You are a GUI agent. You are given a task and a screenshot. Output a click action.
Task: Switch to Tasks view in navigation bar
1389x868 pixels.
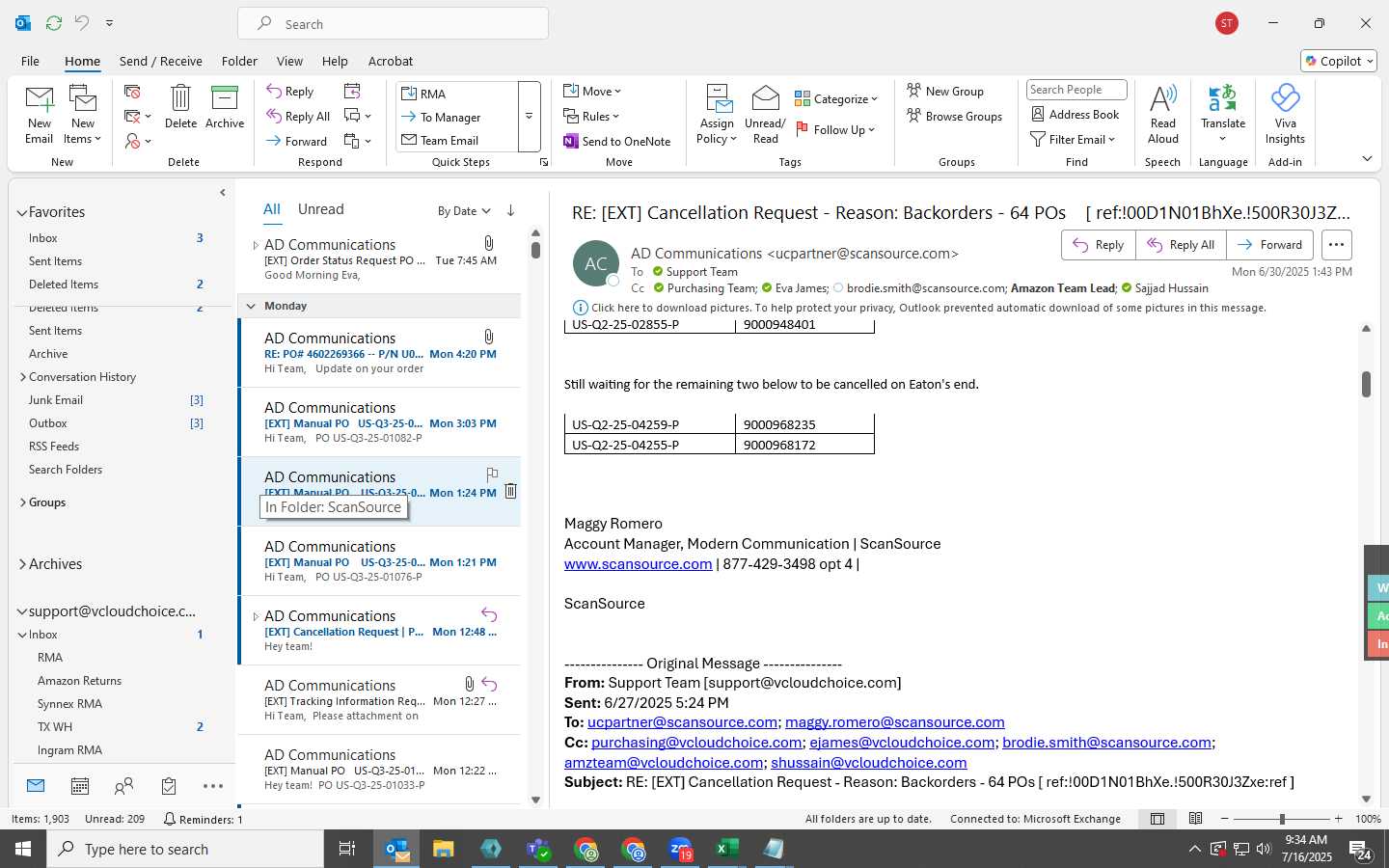click(x=169, y=787)
